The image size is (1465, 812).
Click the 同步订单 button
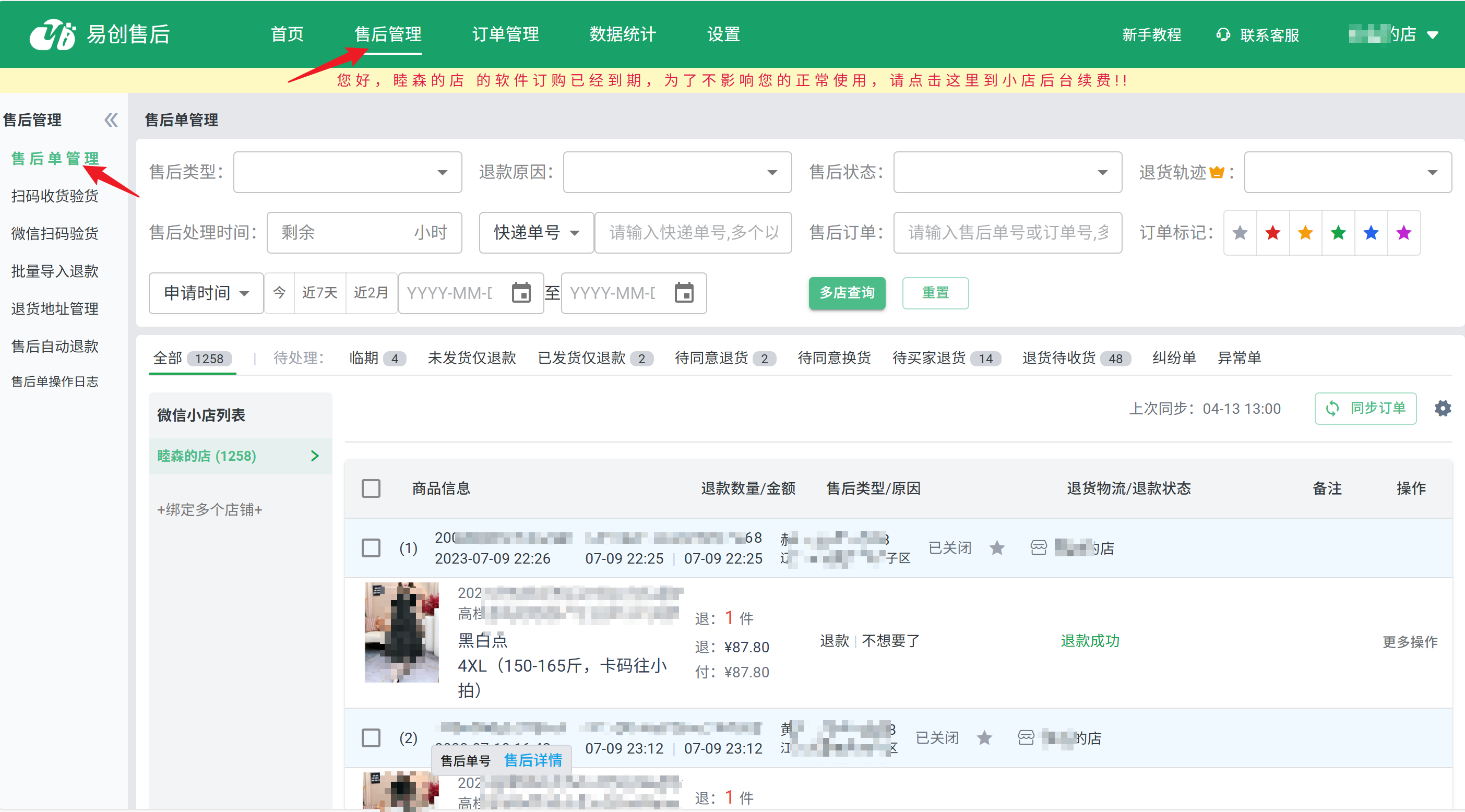click(x=1365, y=408)
